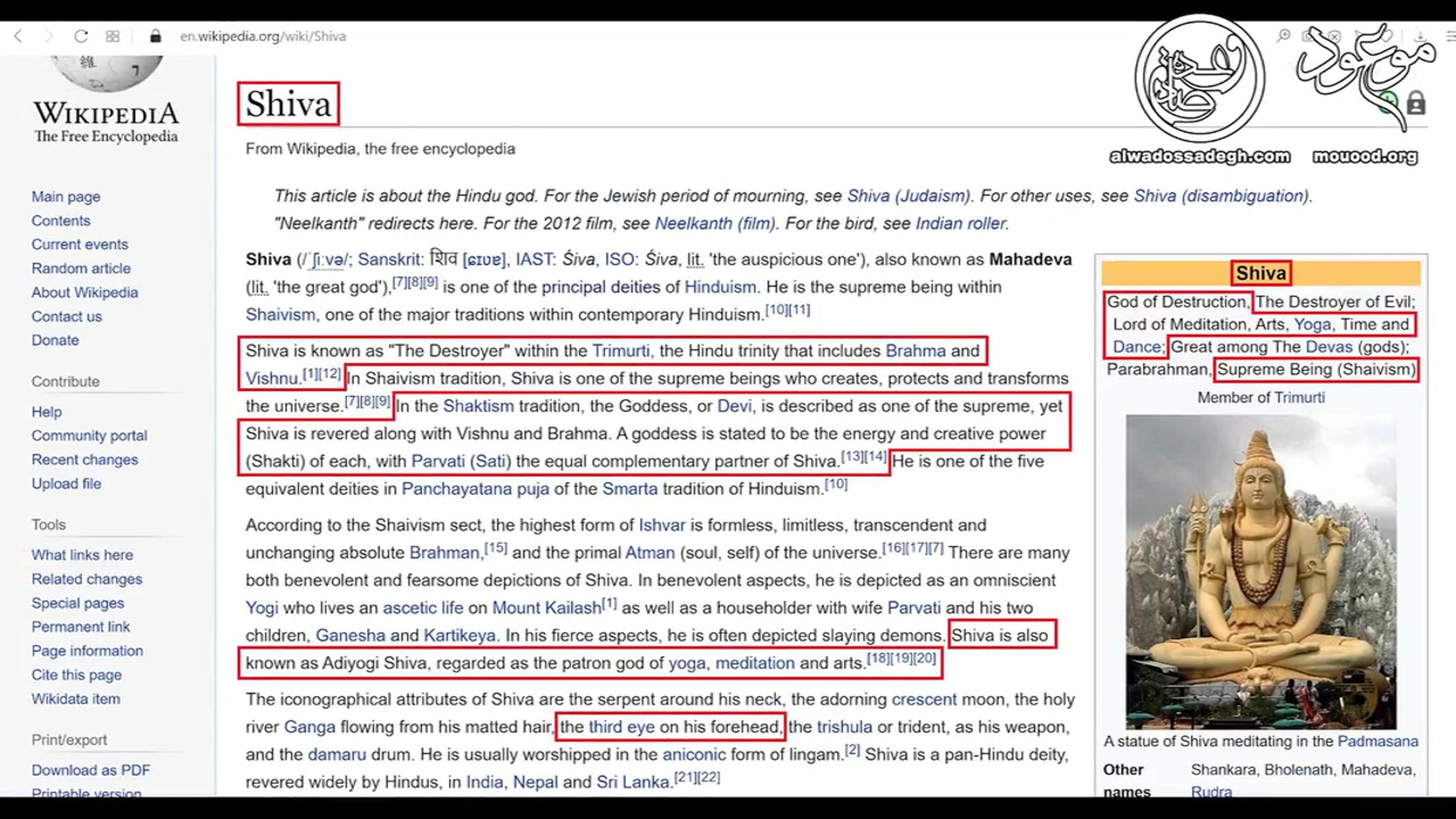The height and width of the screenshot is (819, 1456).
Task: Open the Atman link
Action: [650, 553]
